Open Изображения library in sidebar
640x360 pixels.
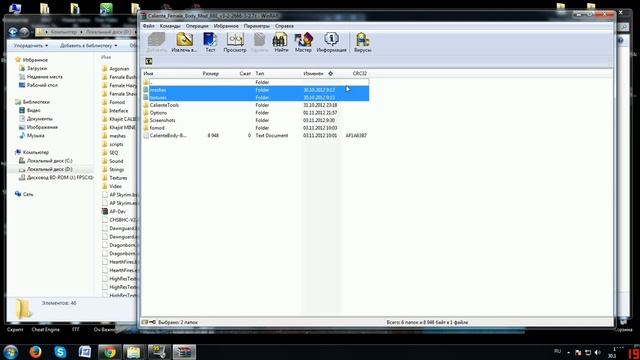point(38,127)
